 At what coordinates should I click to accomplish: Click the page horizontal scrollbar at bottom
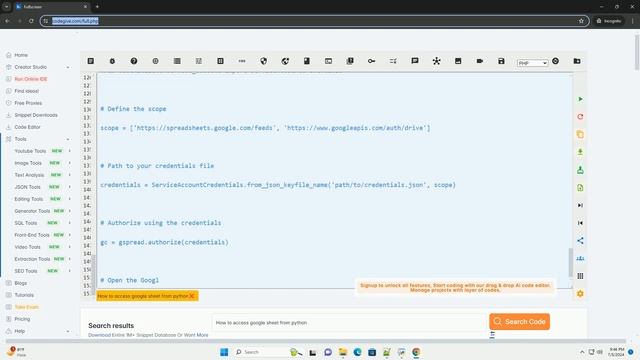click(x=315, y=341)
